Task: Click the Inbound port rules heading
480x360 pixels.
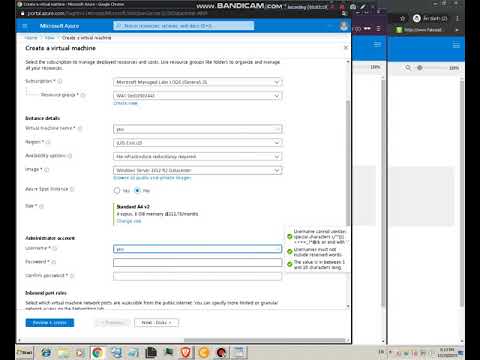Action: [x=46, y=293]
